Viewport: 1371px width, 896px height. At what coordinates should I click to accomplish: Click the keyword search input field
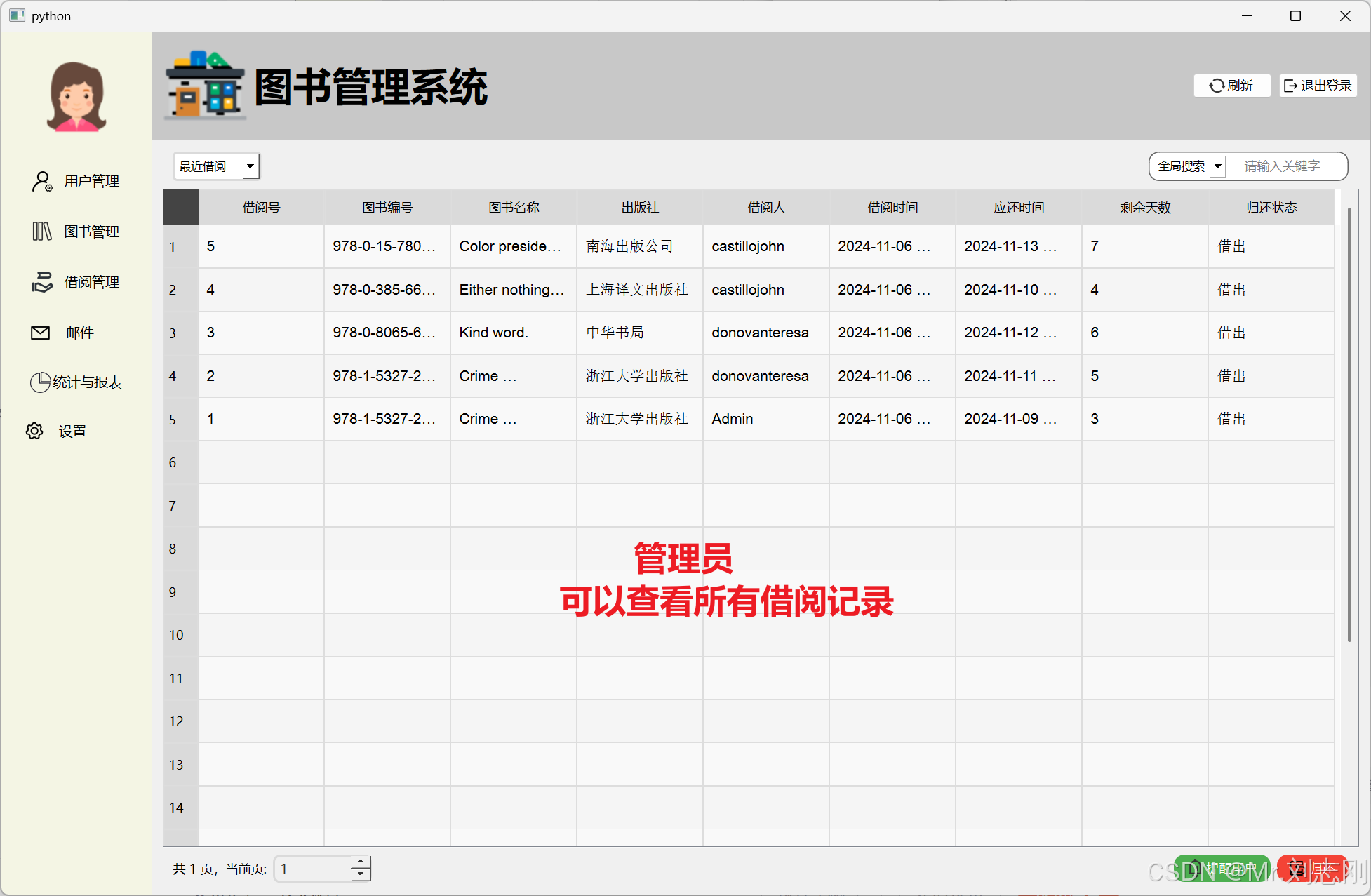[x=1285, y=166]
